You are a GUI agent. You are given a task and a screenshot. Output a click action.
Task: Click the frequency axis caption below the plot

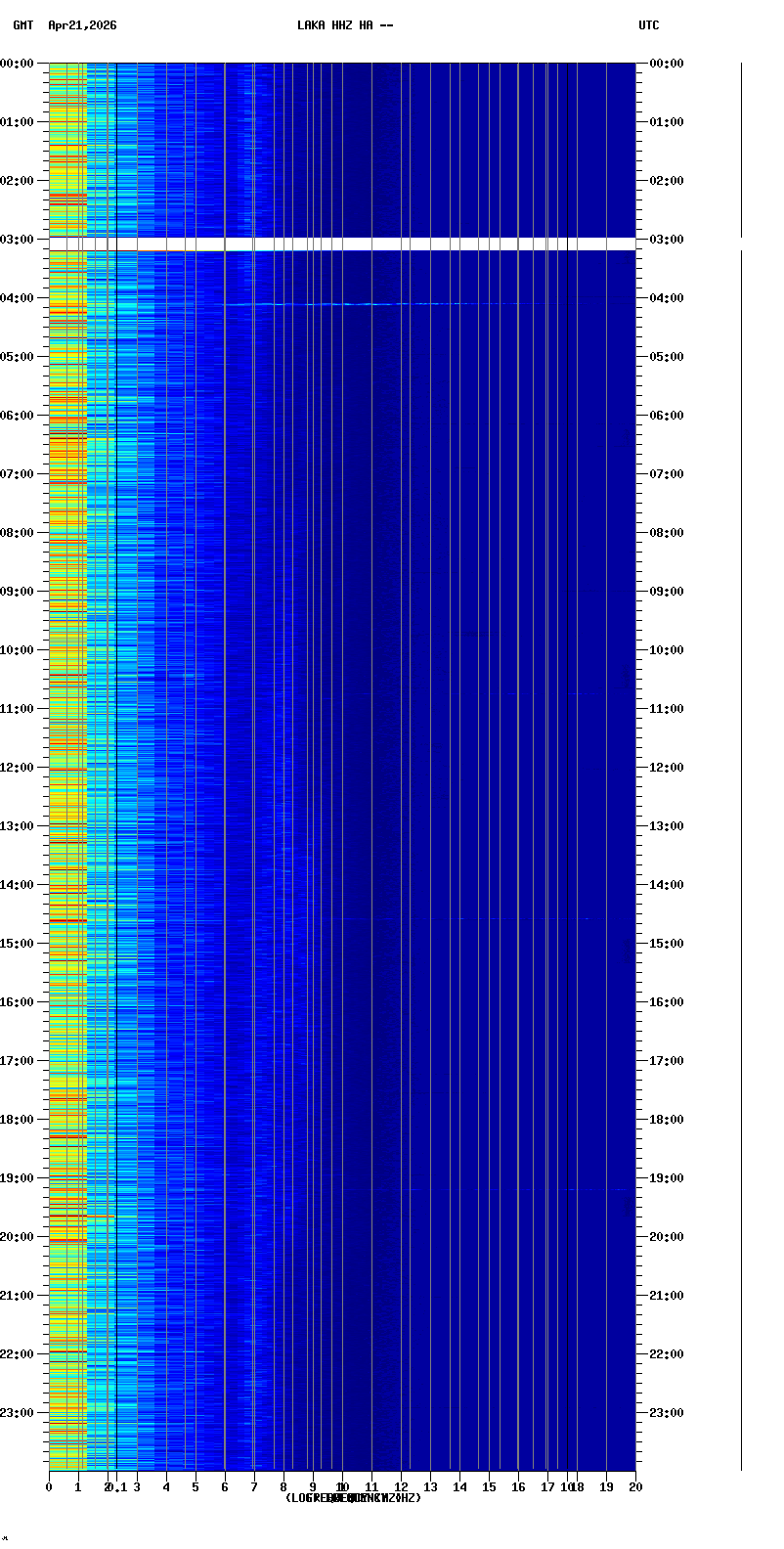point(353,1498)
